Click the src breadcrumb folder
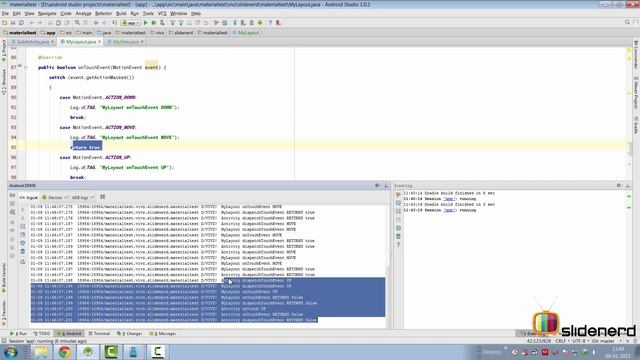The image size is (640, 360). coord(66,33)
